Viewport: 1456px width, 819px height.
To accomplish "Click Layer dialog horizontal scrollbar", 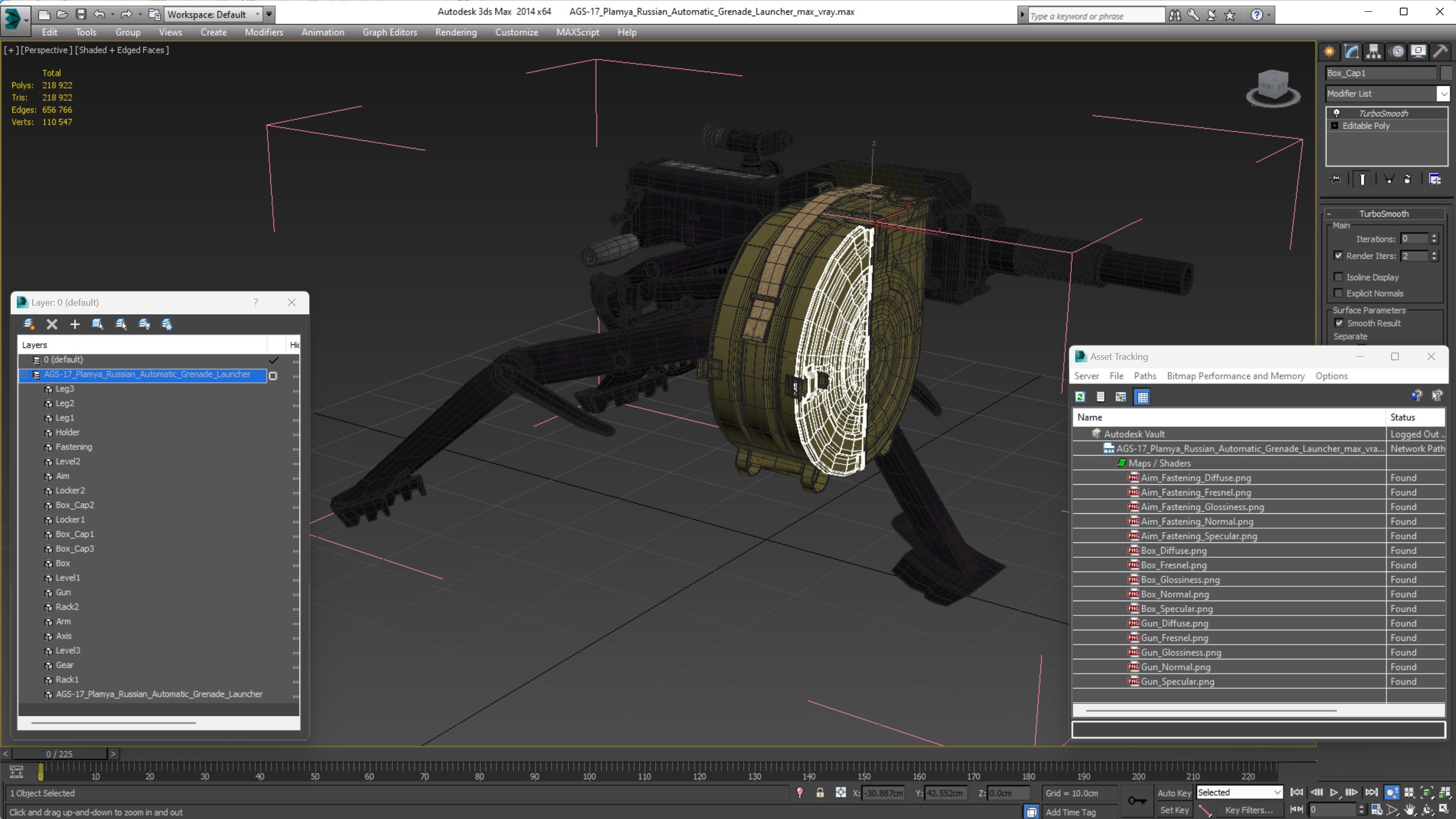I will (x=113, y=723).
